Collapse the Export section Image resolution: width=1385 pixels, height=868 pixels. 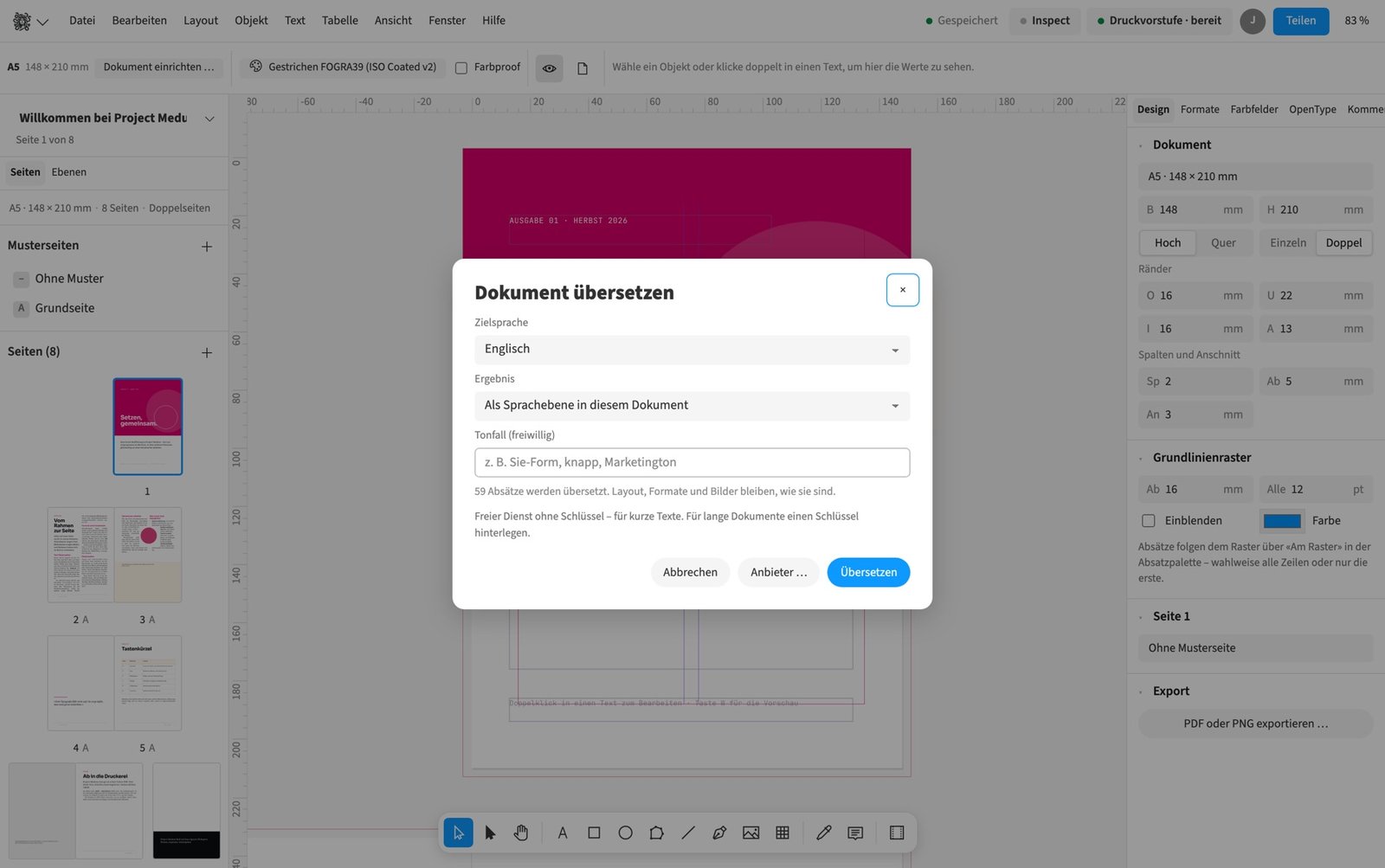[x=1141, y=691]
